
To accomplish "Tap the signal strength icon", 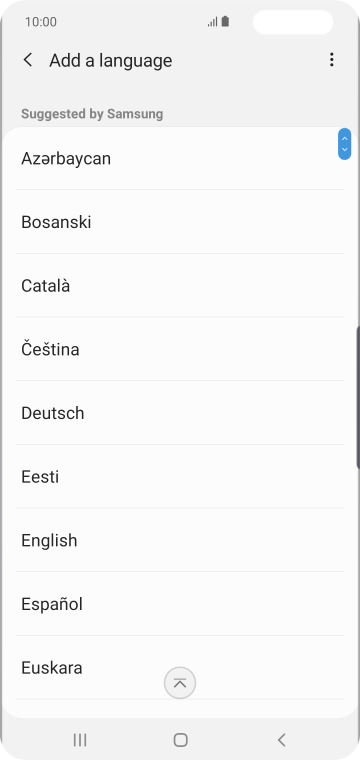I will click(212, 22).
